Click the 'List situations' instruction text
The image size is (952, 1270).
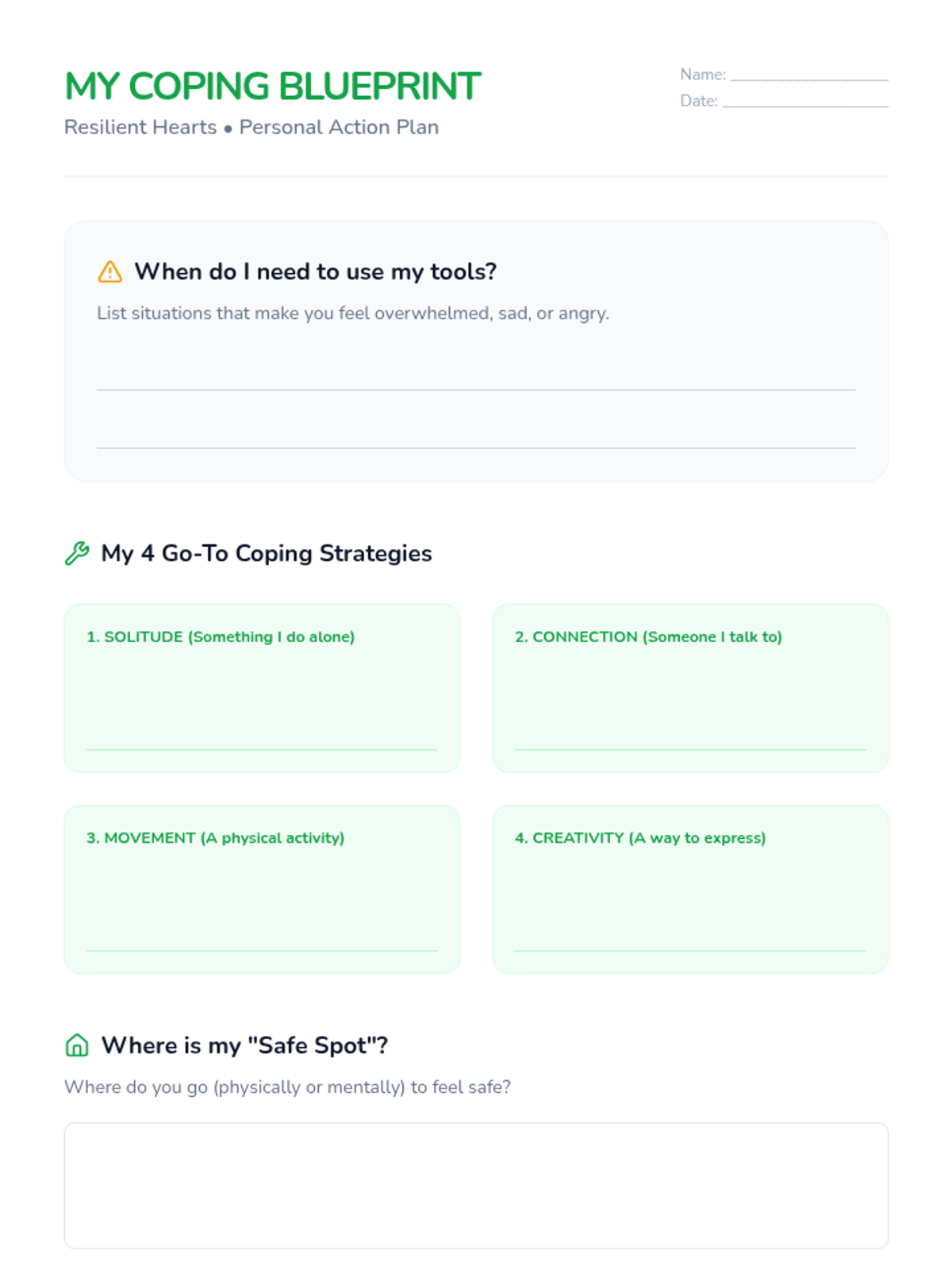click(352, 314)
